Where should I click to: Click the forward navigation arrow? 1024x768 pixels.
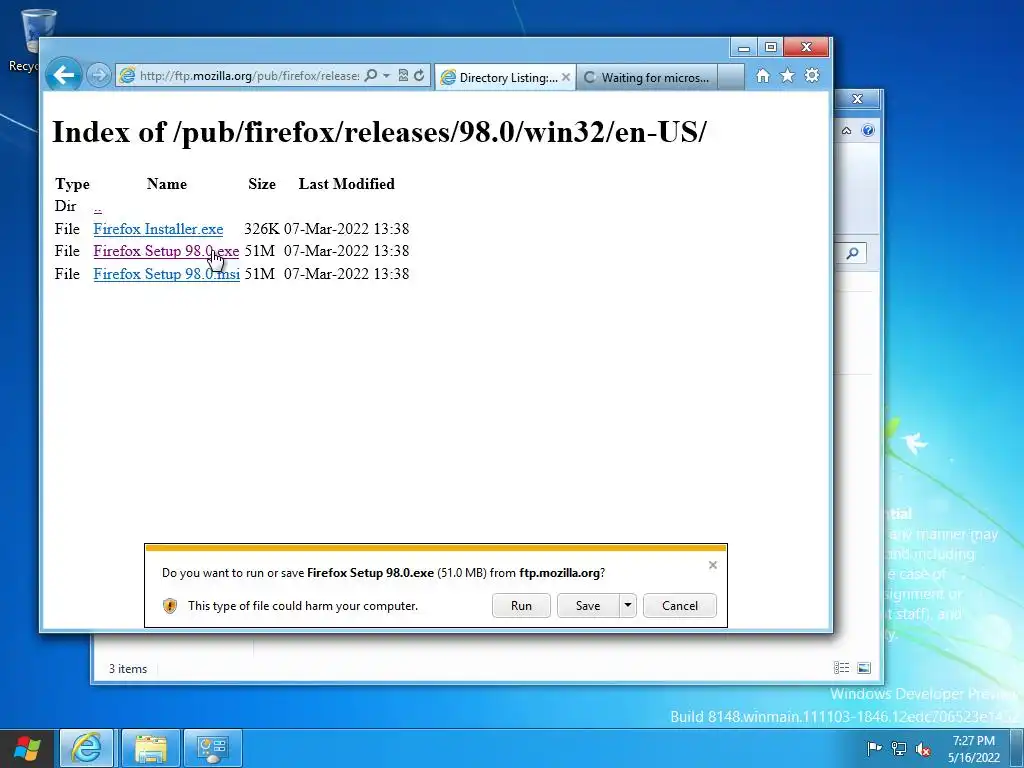[x=99, y=76]
